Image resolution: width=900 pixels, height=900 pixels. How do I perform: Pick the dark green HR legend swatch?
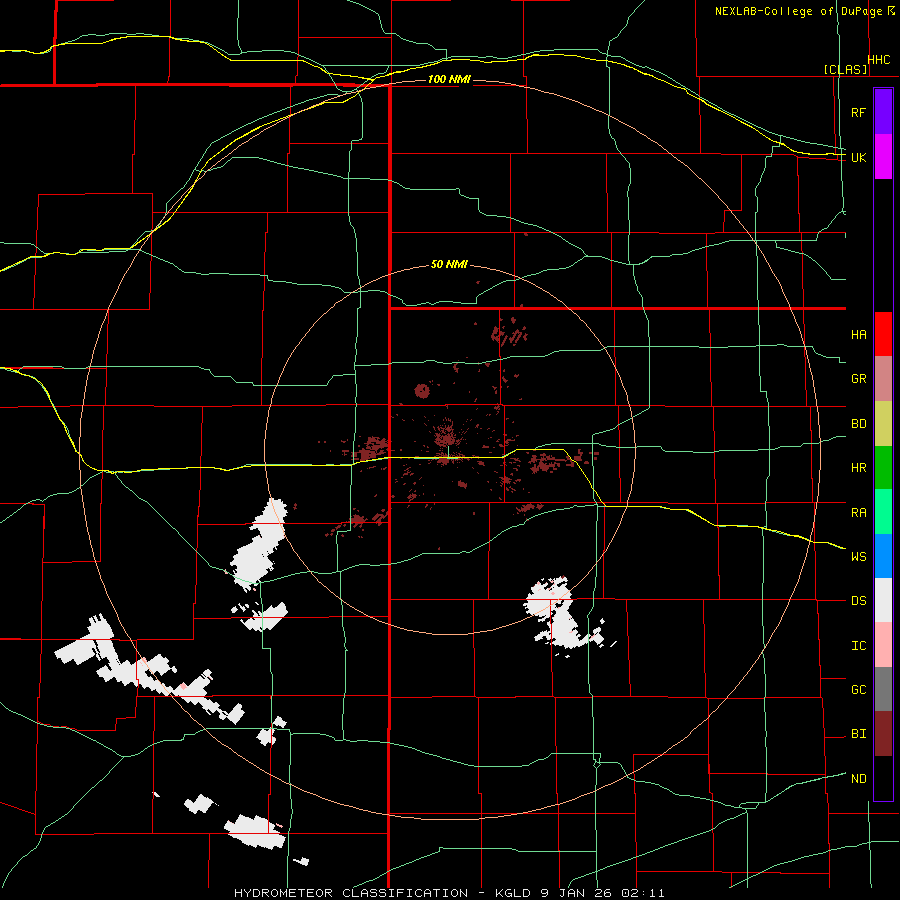[883, 468]
